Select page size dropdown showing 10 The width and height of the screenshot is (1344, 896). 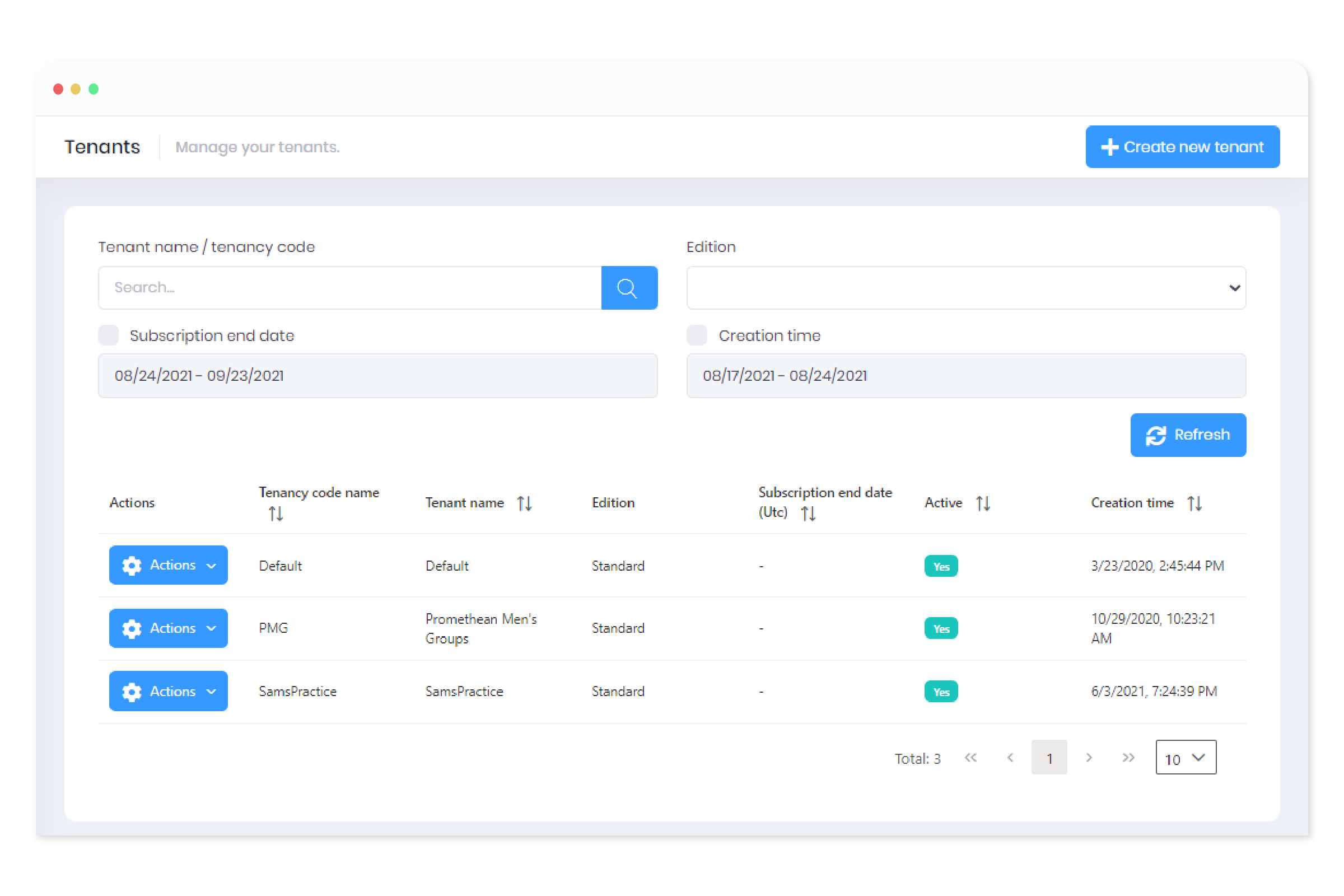pos(1185,757)
